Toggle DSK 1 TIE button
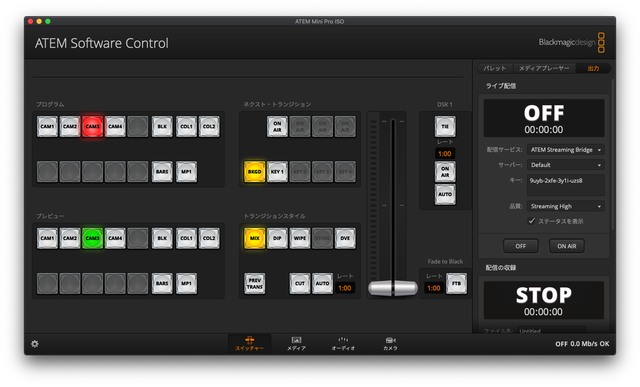Image resolution: width=640 pixels, height=387 pixels. point(445,127)
